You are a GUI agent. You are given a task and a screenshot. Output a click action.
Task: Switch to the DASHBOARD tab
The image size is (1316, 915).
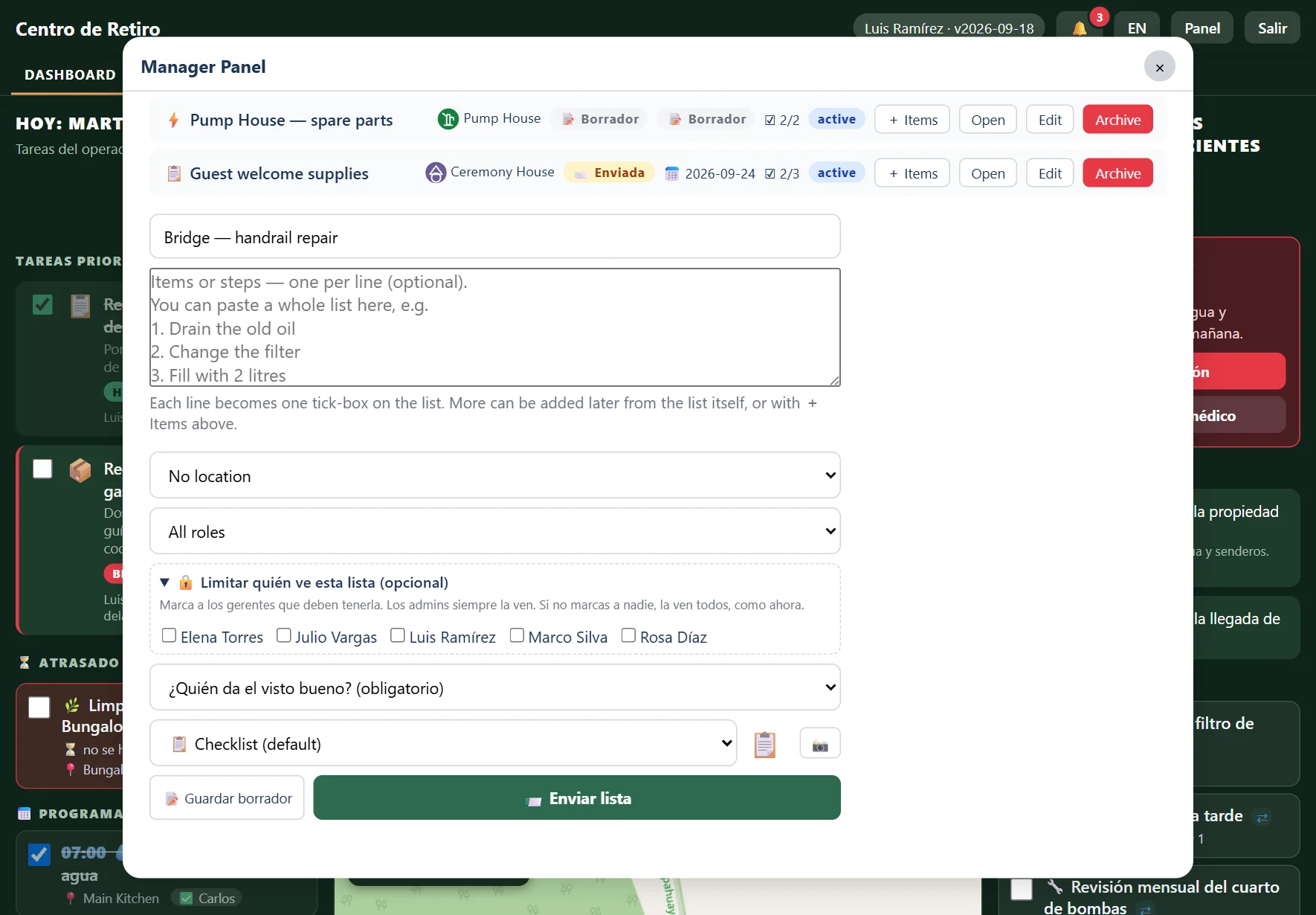point(70,75)
